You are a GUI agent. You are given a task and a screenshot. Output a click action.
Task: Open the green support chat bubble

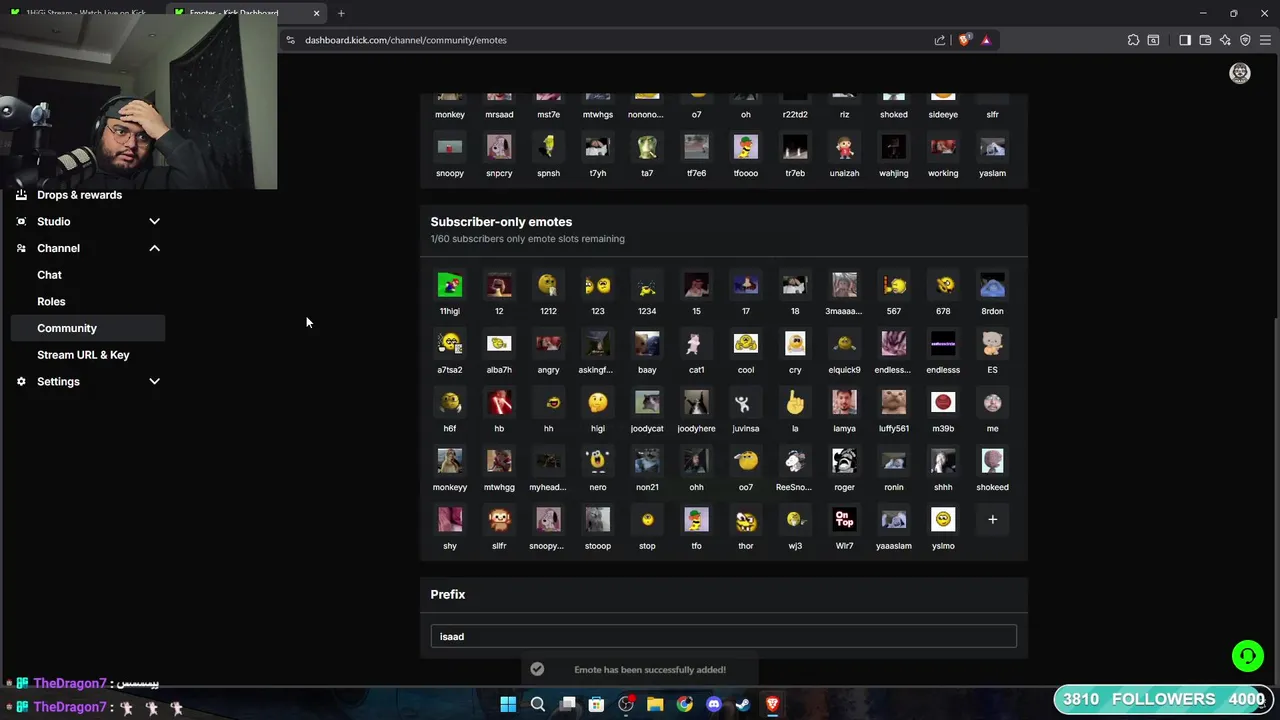pyautogui.click(x=1247, y=656)
